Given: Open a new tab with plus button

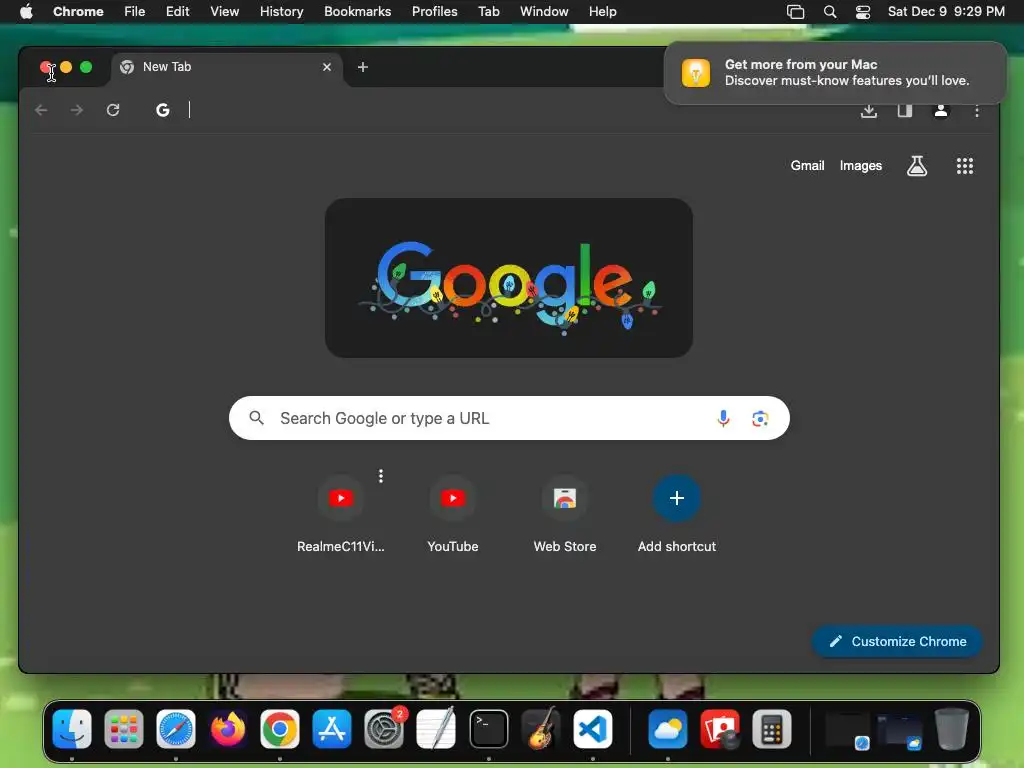Looking at the screenshot, I should click(362, 67).
